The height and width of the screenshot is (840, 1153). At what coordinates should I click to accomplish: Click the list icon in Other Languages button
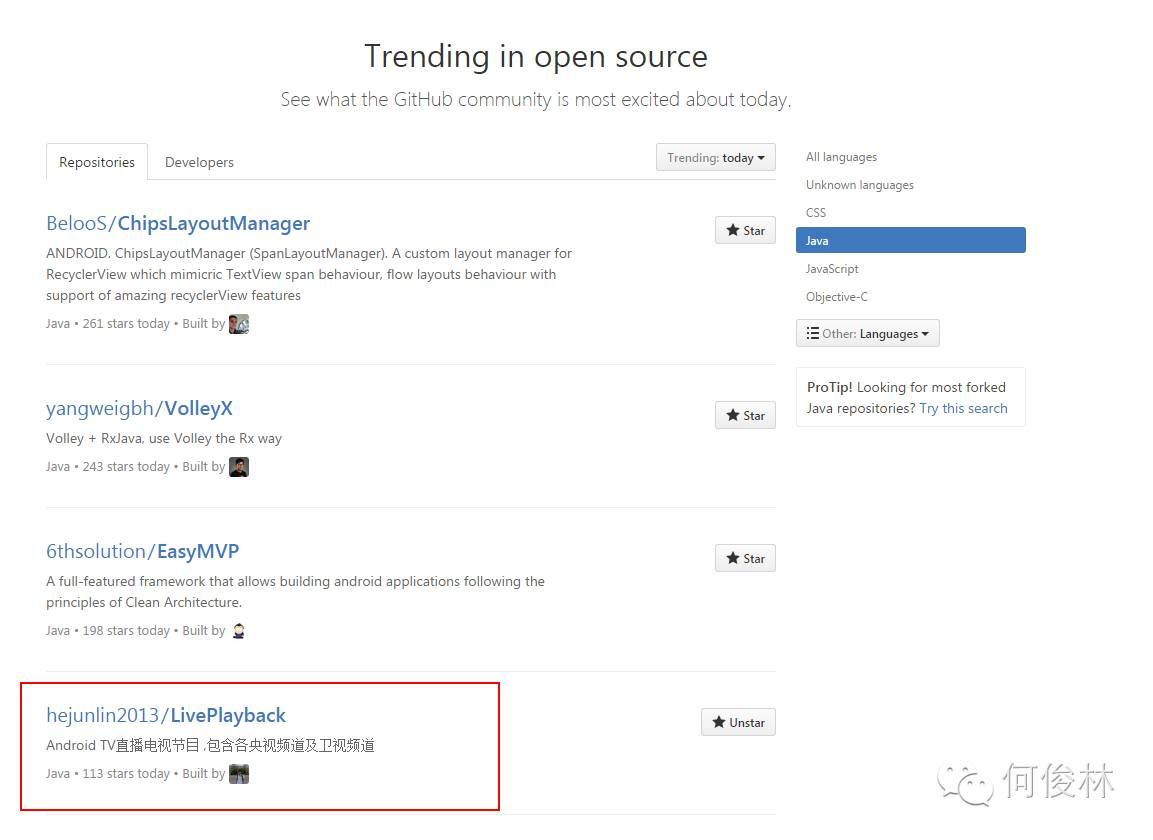(813, 333)
